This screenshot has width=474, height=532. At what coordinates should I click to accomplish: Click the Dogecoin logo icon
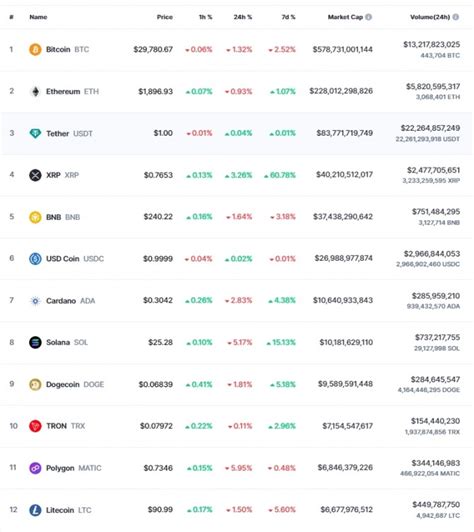pyautogui.click(x=35, y=384)
